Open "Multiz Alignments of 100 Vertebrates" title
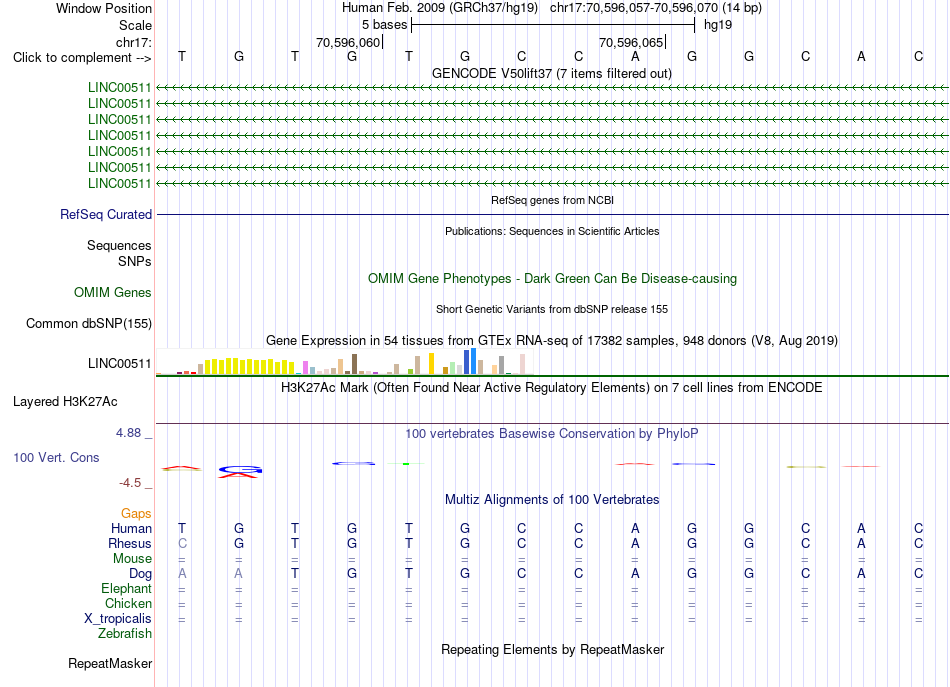 tap(552, 500)
